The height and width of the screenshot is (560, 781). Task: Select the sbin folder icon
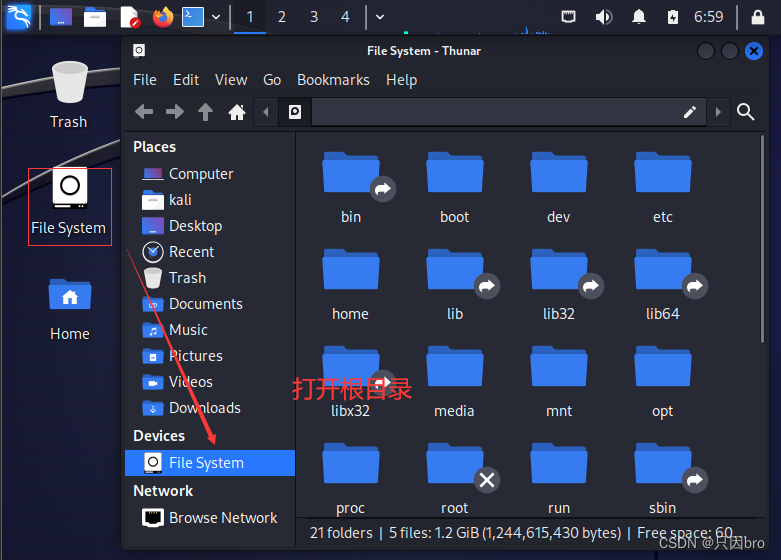pos(662,463)
